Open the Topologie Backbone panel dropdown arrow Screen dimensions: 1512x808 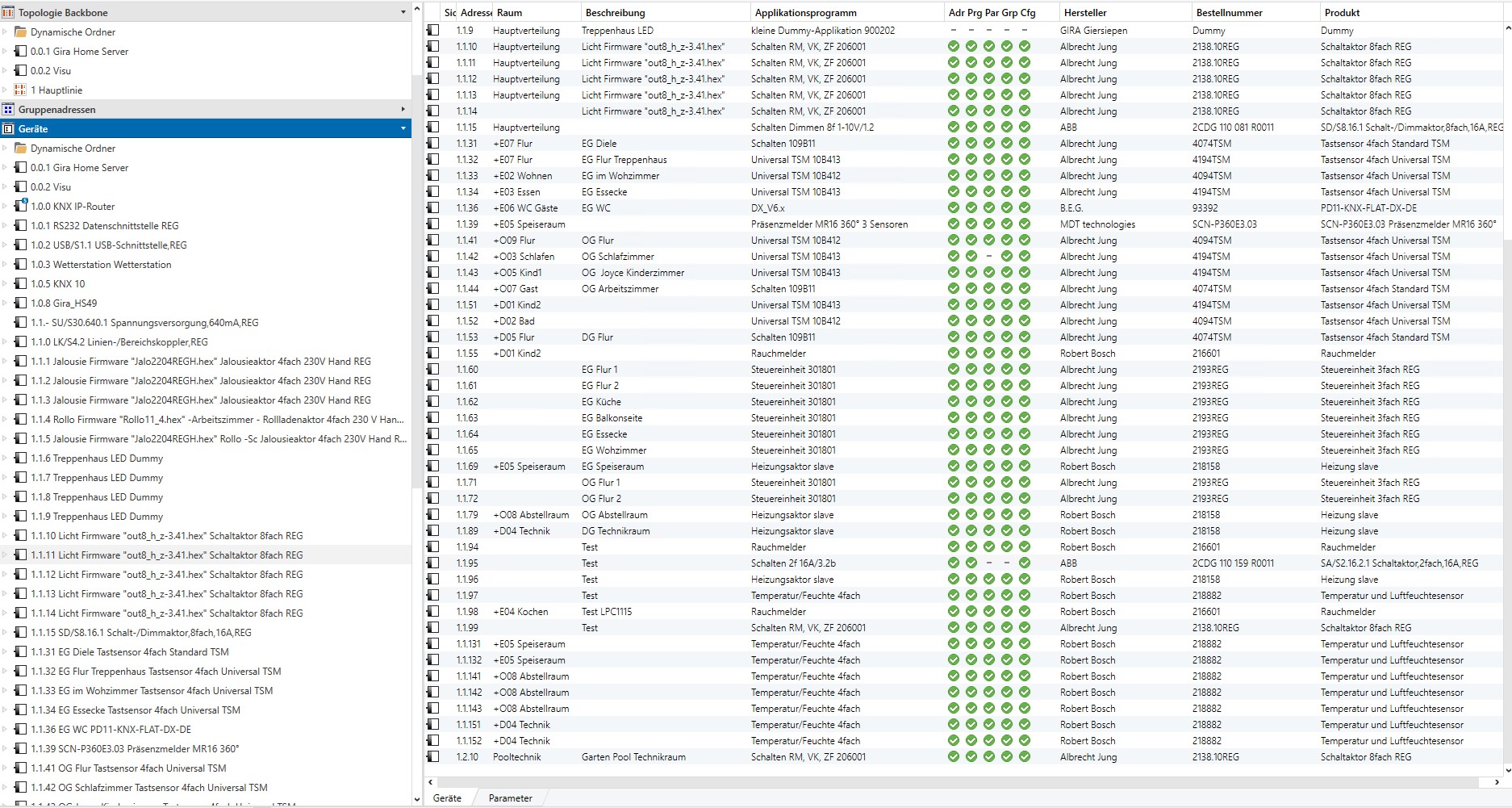click(403, 13)
